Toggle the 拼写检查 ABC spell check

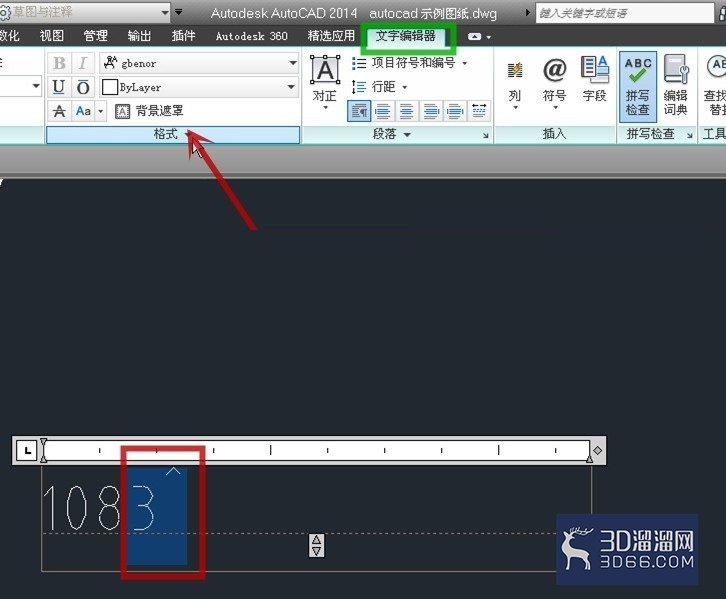click(638, 87)
